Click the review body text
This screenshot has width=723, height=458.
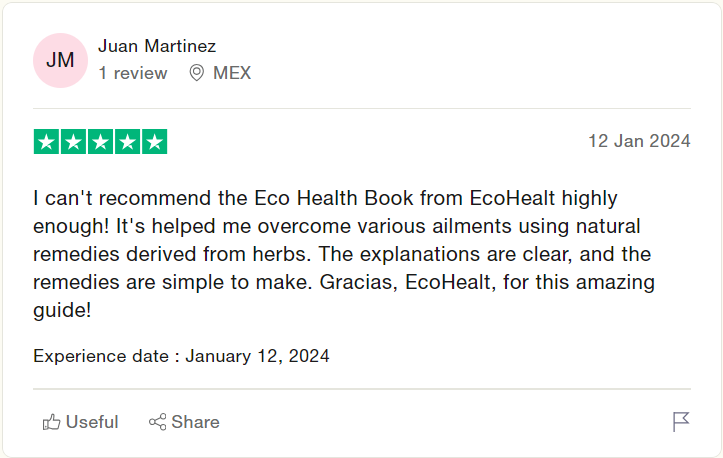click(344, 254)
